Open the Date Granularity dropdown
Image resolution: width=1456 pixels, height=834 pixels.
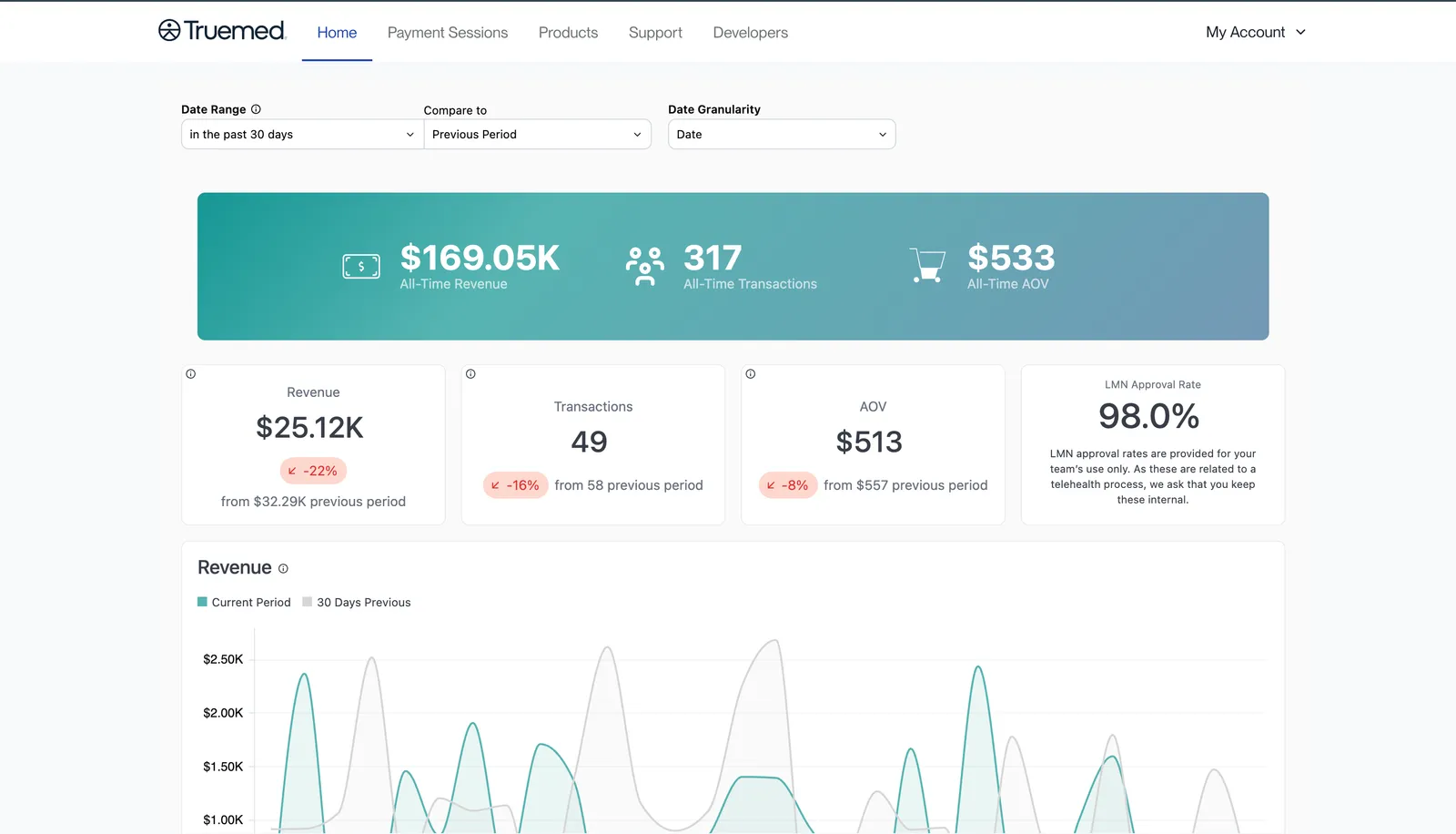coord(782,135)
